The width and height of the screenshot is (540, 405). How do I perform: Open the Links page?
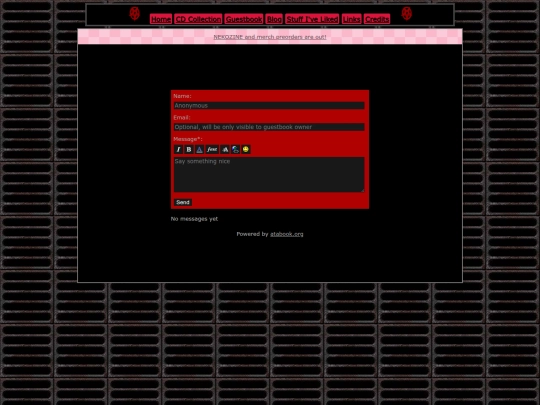352,19
